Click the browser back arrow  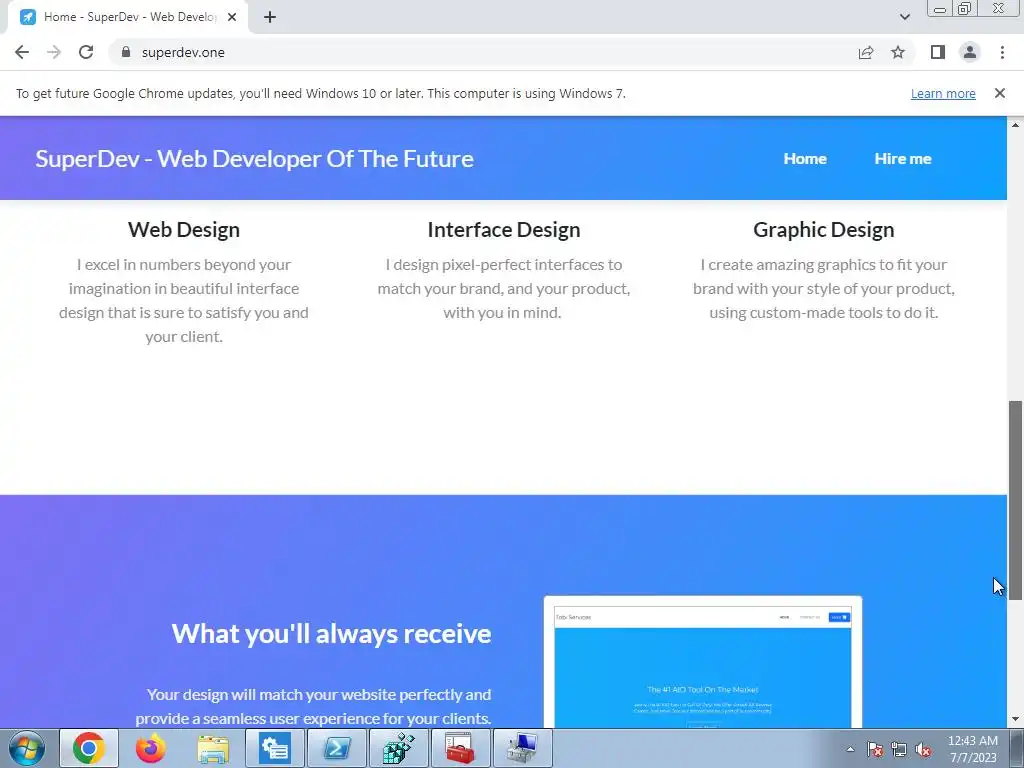[22, 52]
